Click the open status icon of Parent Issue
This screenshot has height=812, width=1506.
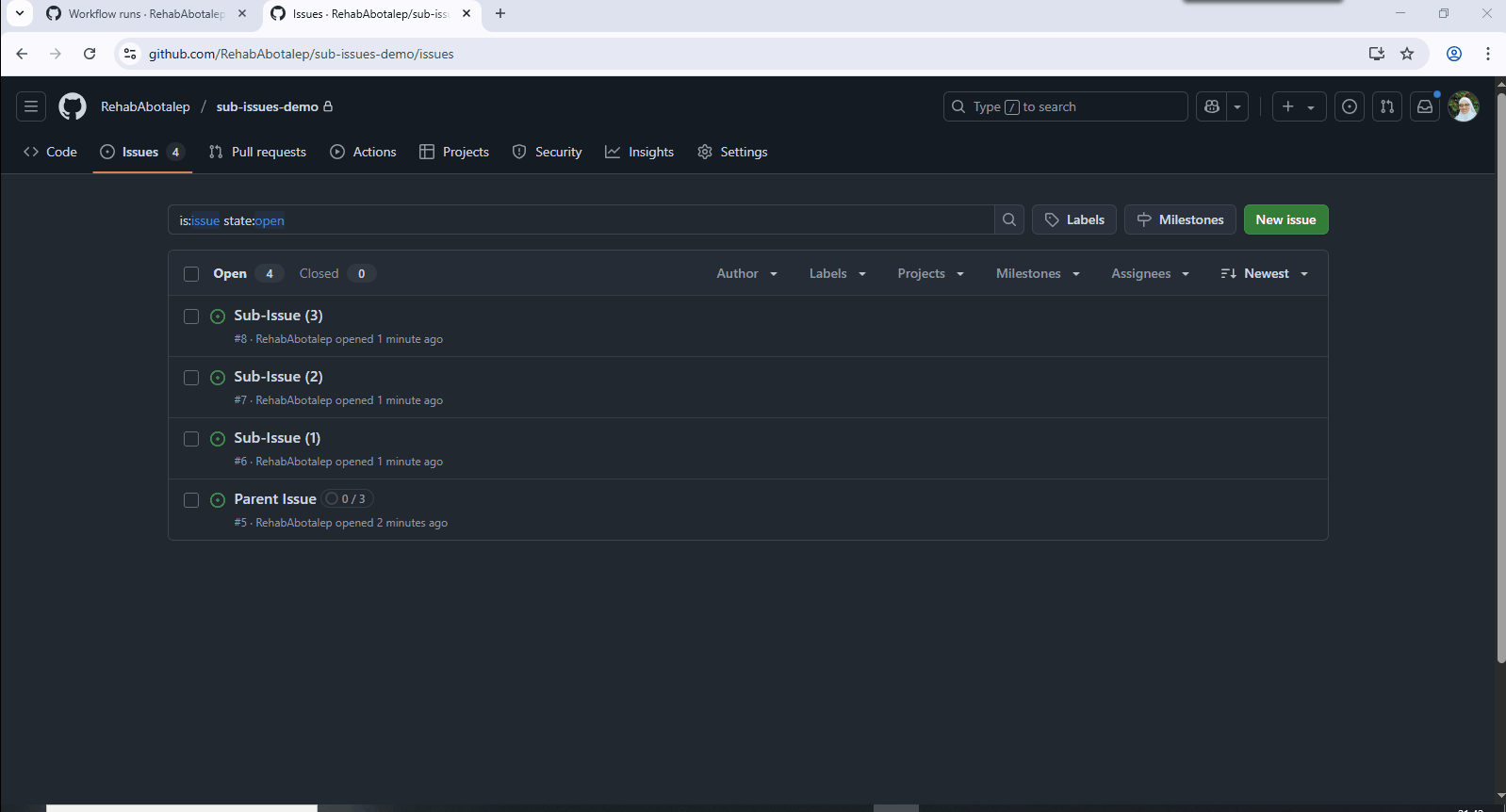point(218,500)
